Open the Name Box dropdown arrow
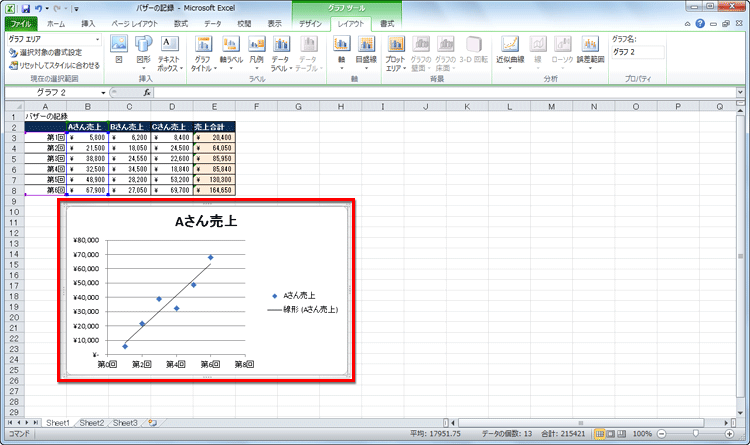The height and width of the screenshot is (445, 750). point(103,92)
